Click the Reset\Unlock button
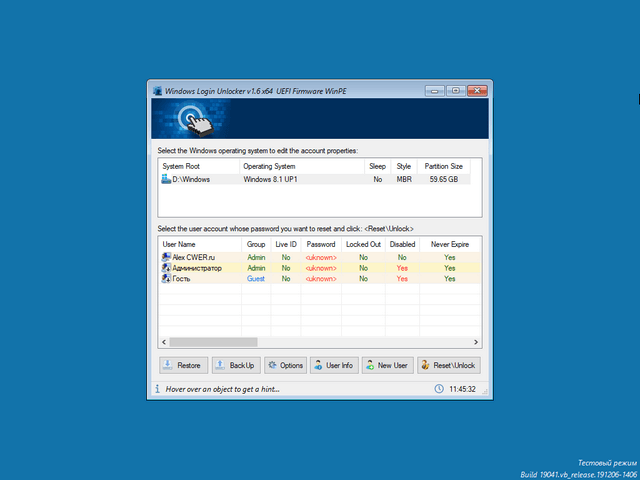 [449, 365]
